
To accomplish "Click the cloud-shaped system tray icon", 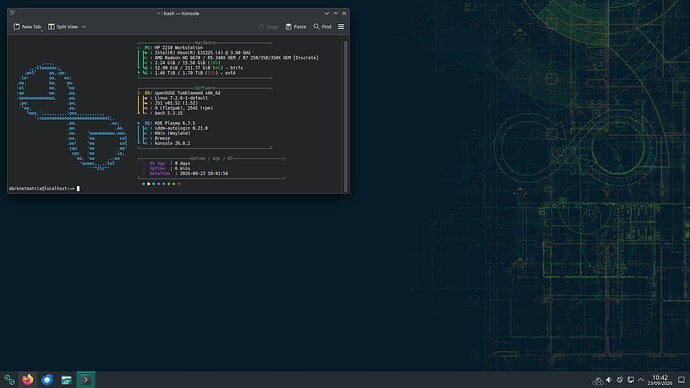I will click(598, 380).
